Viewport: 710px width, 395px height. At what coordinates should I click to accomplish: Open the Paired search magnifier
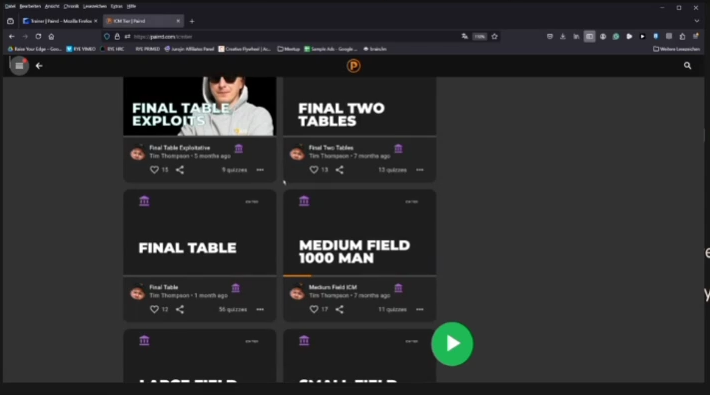(x=687, y=66)
